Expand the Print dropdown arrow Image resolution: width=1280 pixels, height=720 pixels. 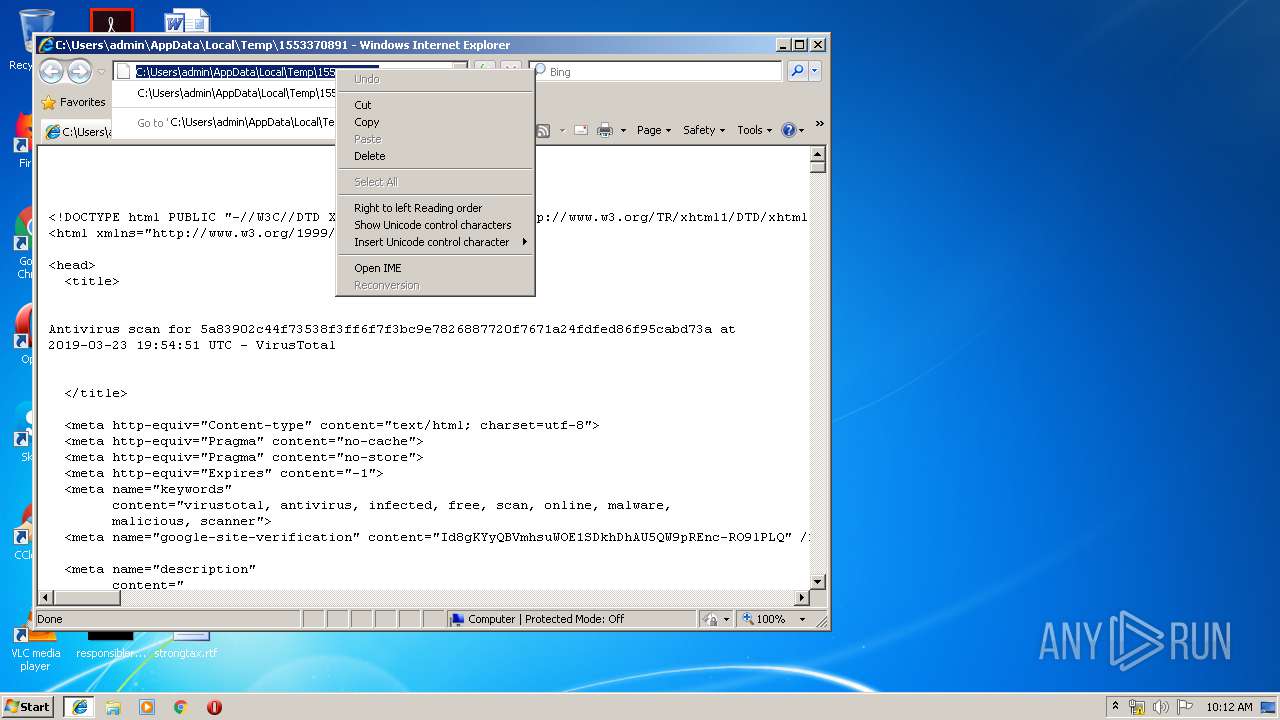click(623, 130)
